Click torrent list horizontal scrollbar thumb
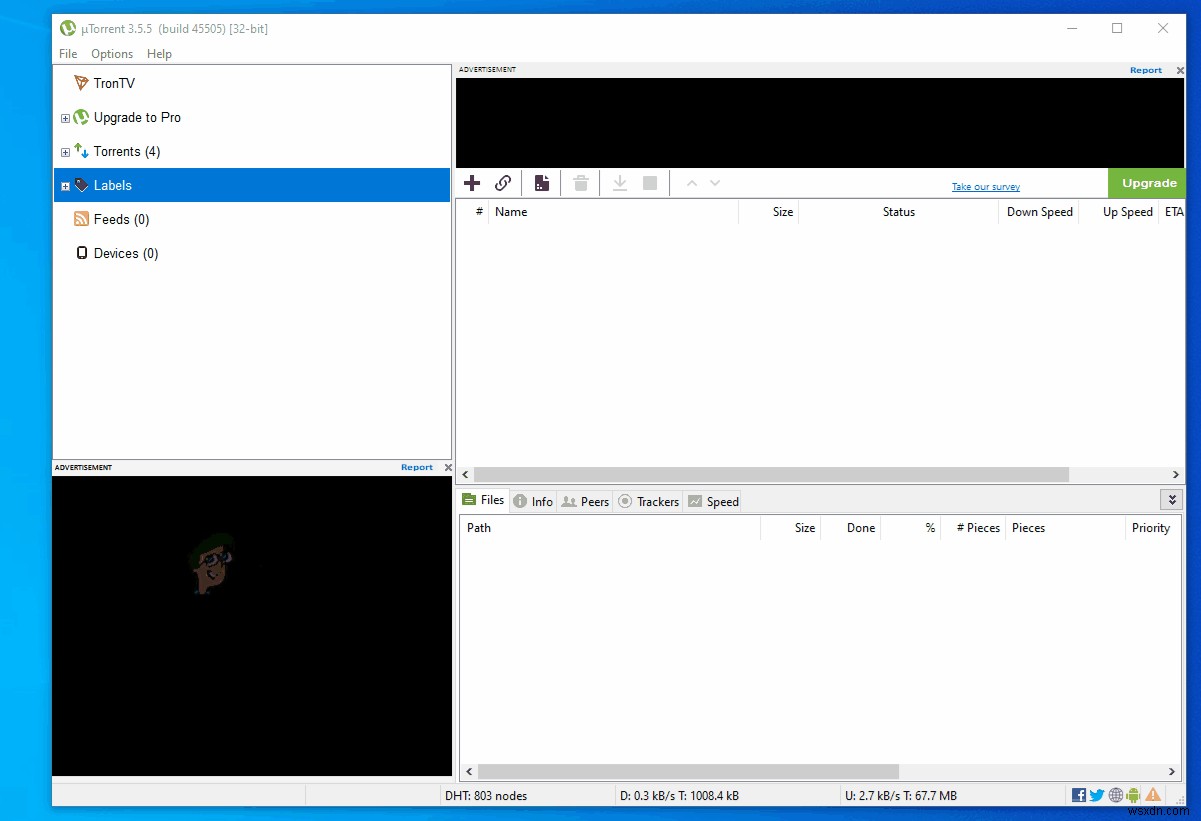 [x=771, y=475]
